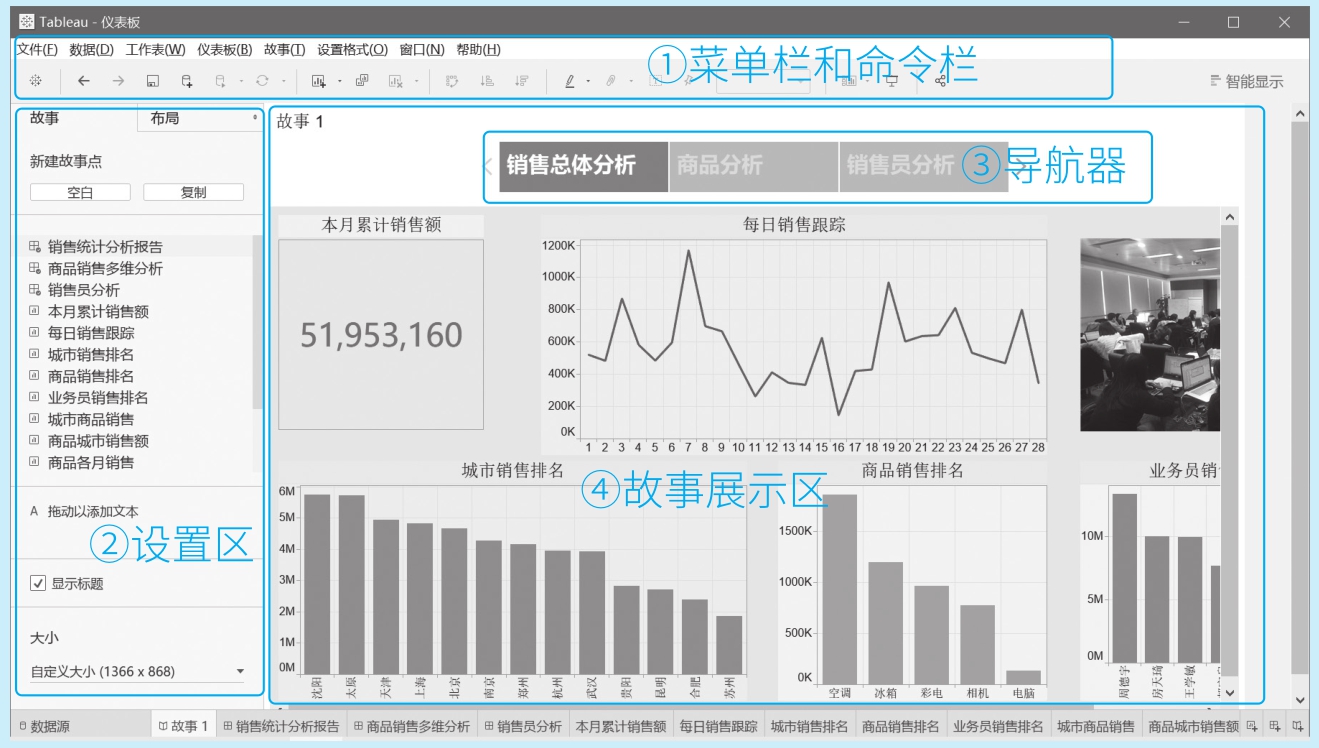Open the 自定义大小 size dropdown
Screen dimensions: 1319x748
pyautogui.click(x=240, y=672)
